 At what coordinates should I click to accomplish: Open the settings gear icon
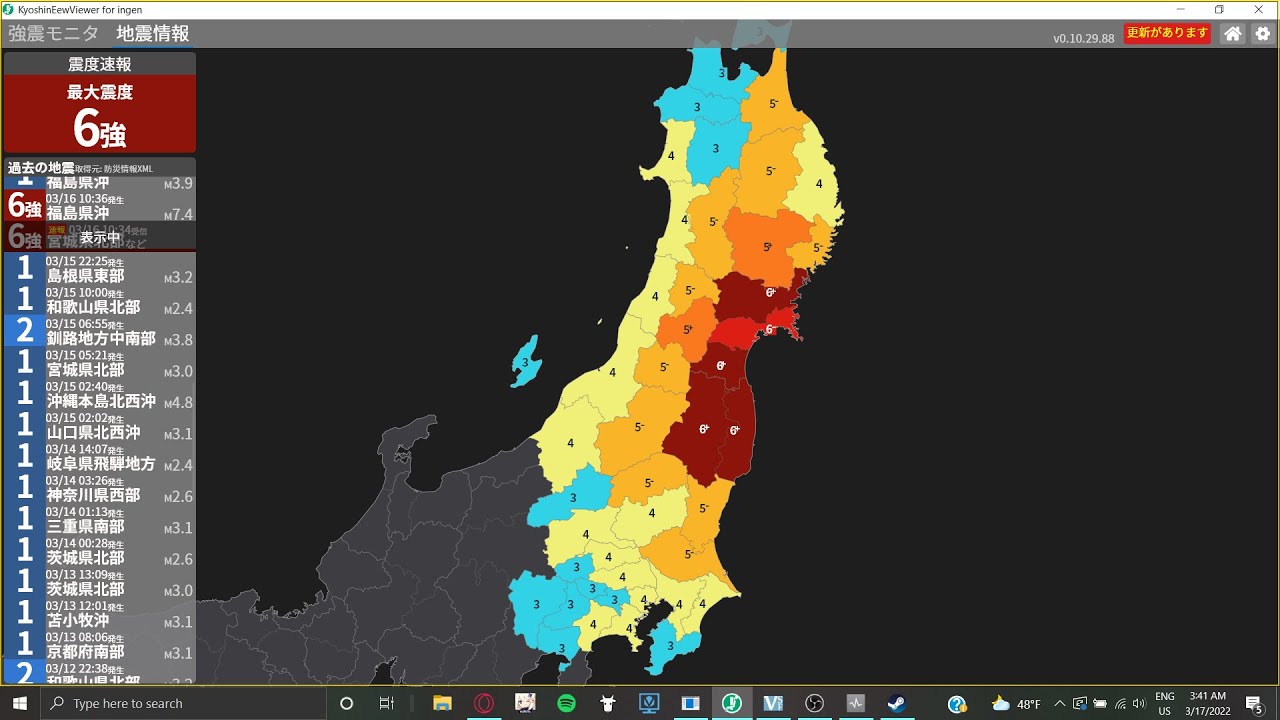pos(1263,34)
